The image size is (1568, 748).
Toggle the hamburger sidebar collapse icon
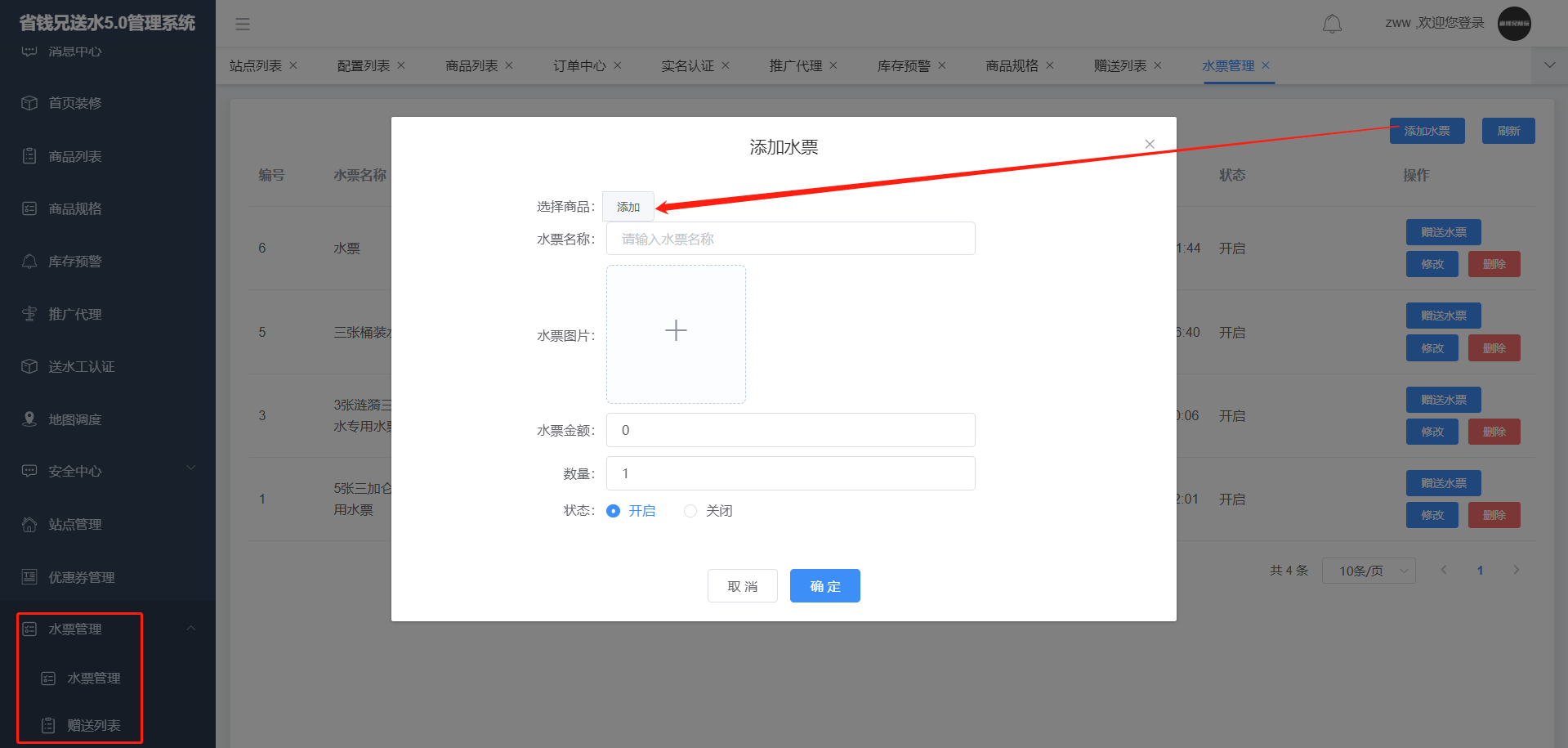[243, 24]
